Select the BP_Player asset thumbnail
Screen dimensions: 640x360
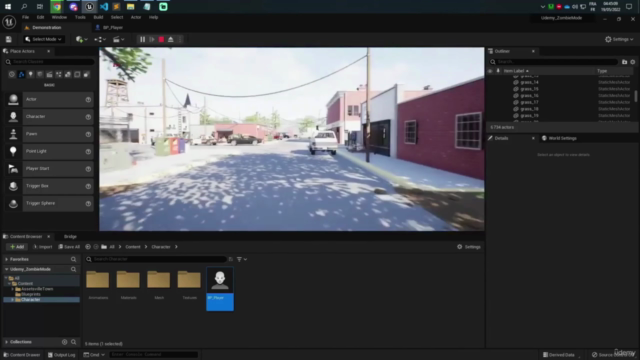(220, 289)
